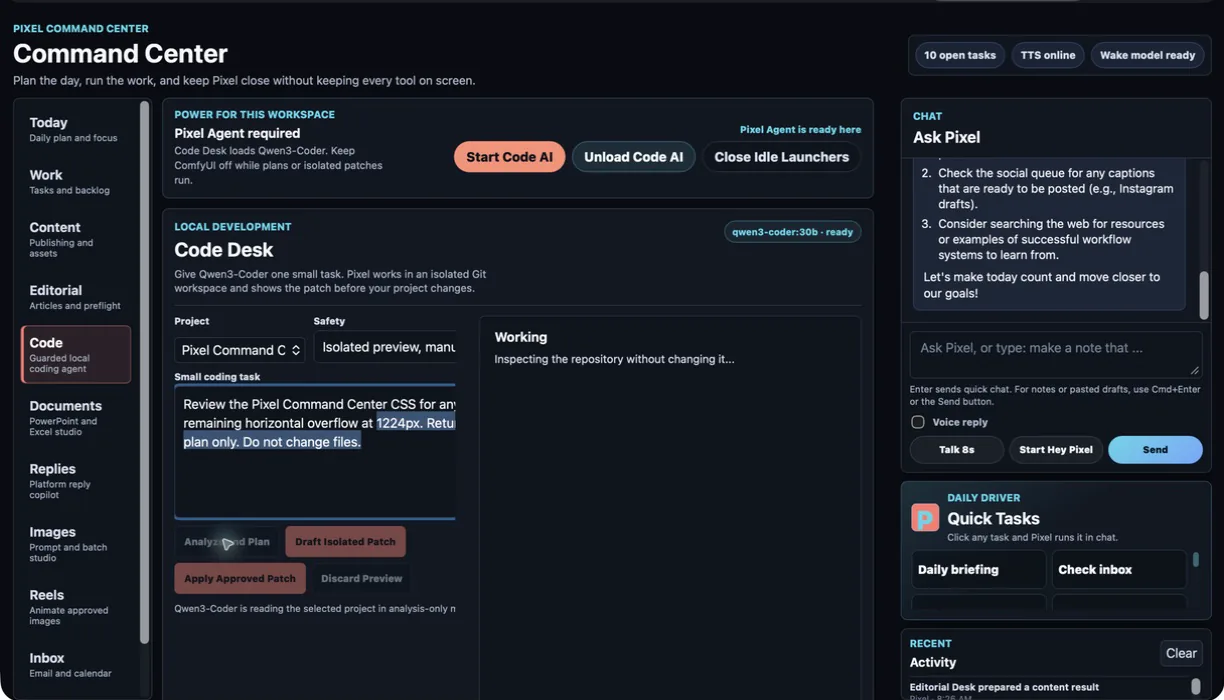Click the Wake model ready pill
The height and width of the screenshot is (700, 1224).
point(1147,55)
